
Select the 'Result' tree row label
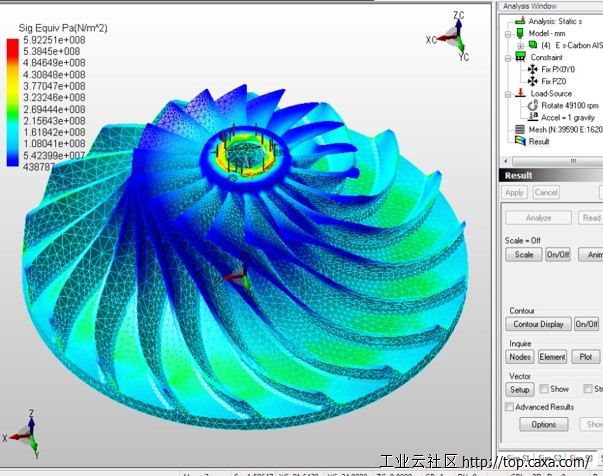click(x=539, y=141)
